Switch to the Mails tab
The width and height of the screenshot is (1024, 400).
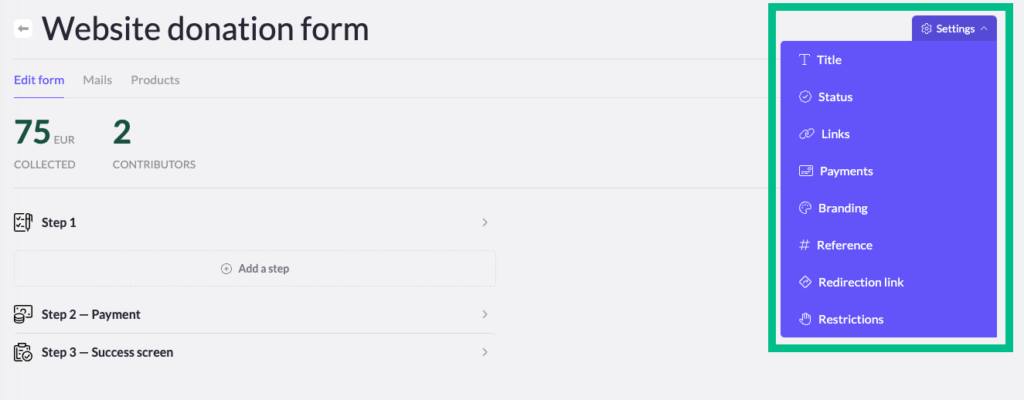97,80
